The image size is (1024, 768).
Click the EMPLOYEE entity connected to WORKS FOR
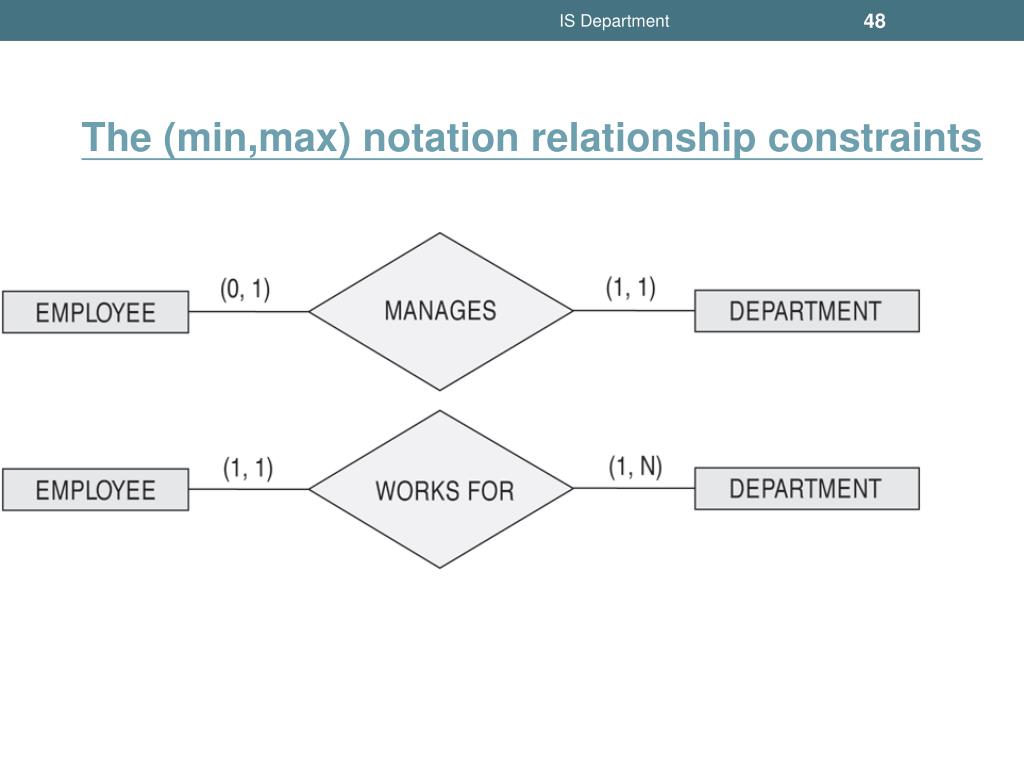tap(95, 490)
